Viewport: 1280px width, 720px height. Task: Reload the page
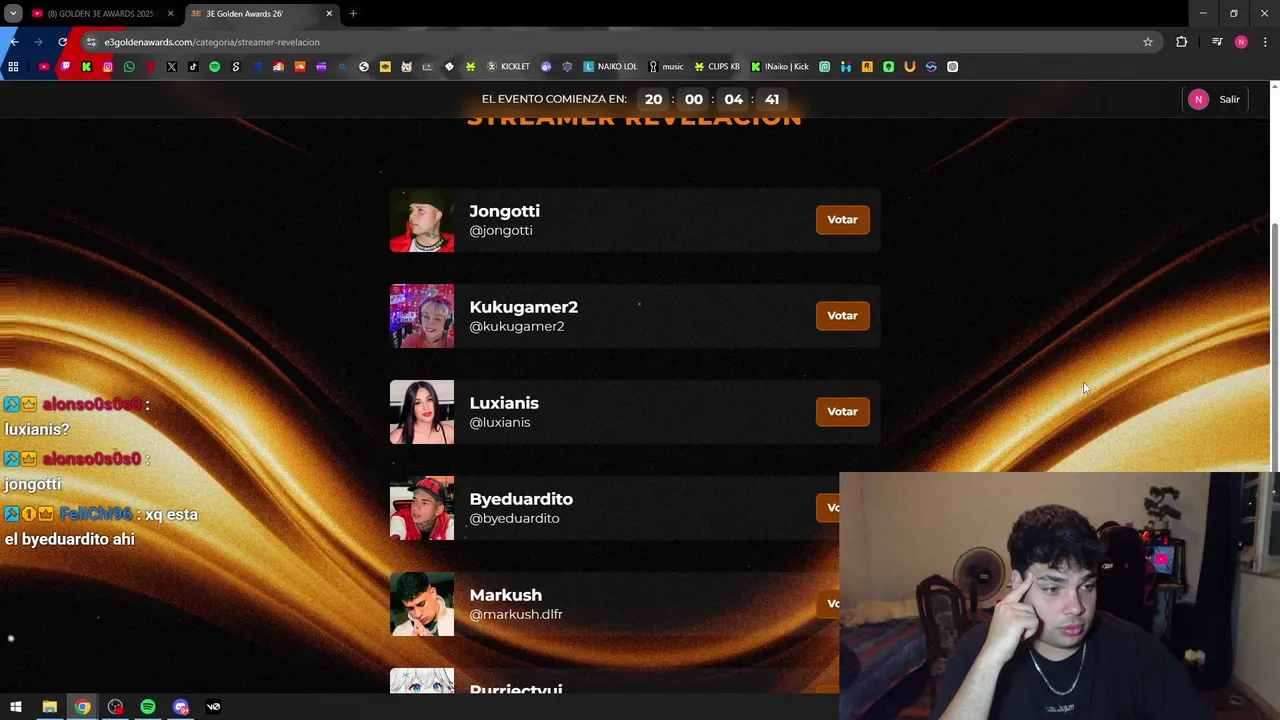point(63,42)
